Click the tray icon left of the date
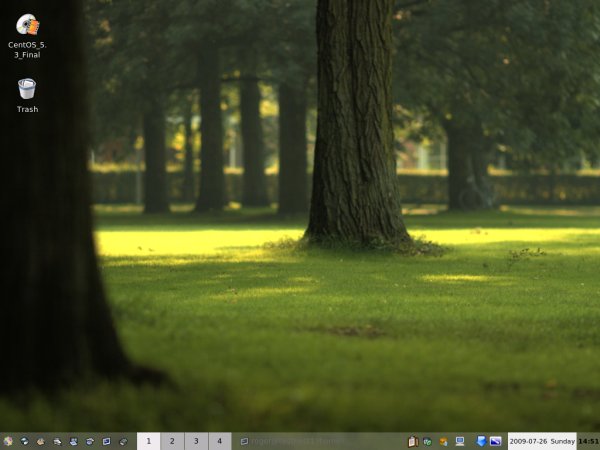The height and width of the screenshot is (450, 600). 496,441
